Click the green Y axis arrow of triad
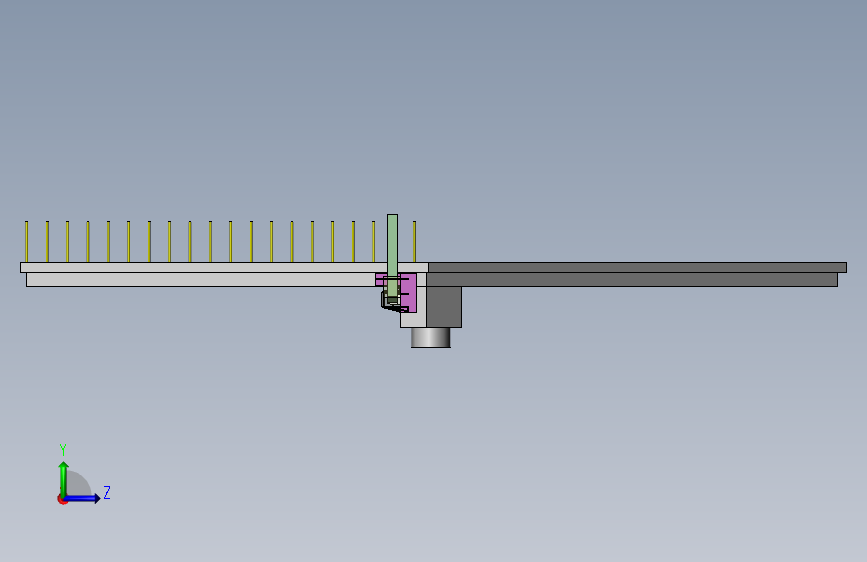Screen dimensions: 867x562 [x=64, y=479]
